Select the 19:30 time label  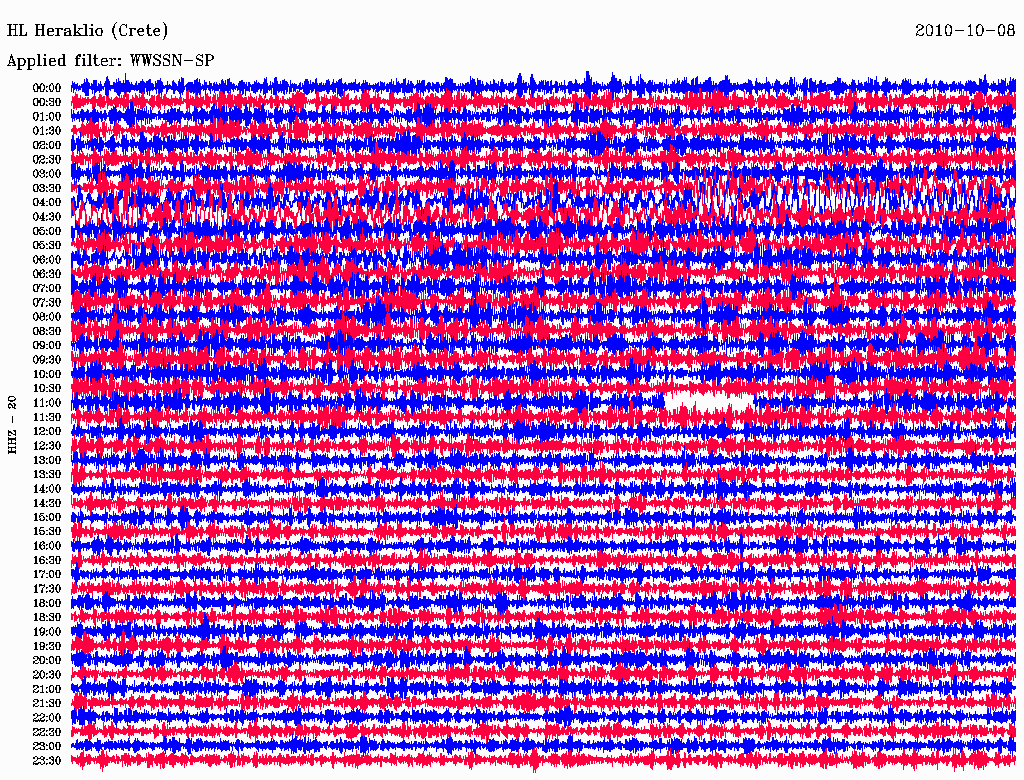pos(47,646)
